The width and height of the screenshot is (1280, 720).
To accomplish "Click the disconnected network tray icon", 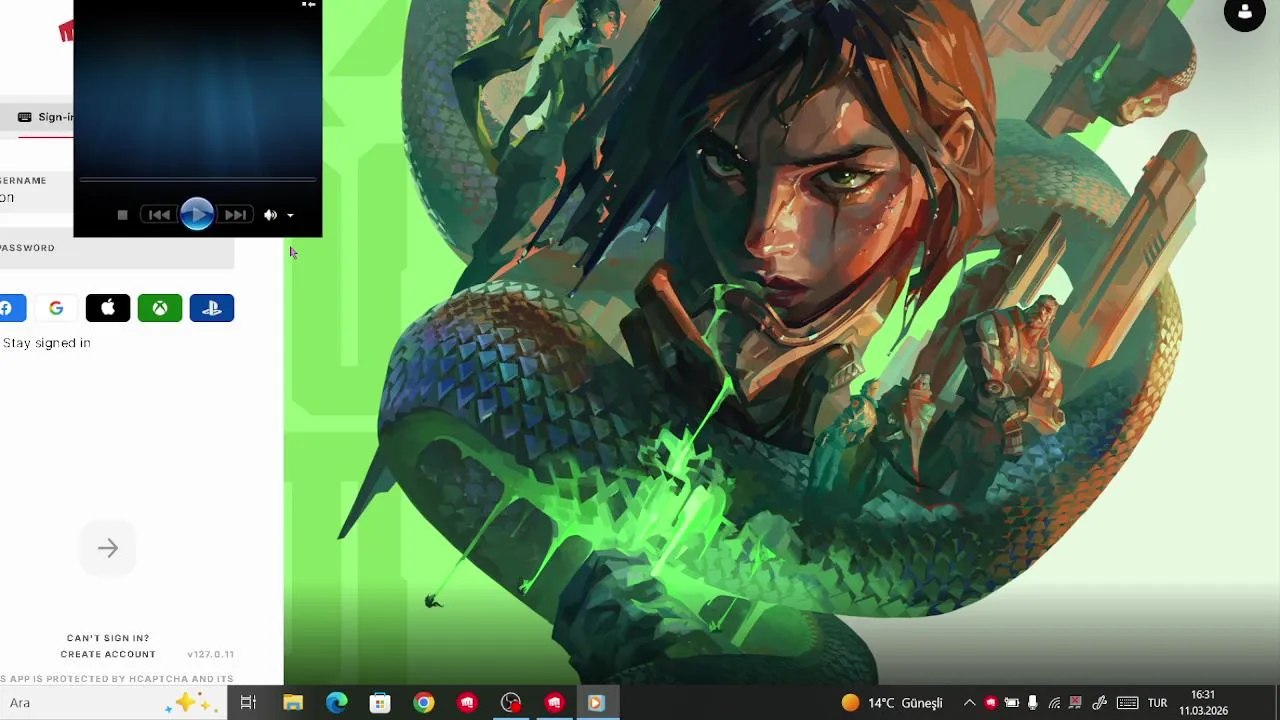I will 1076,703.
